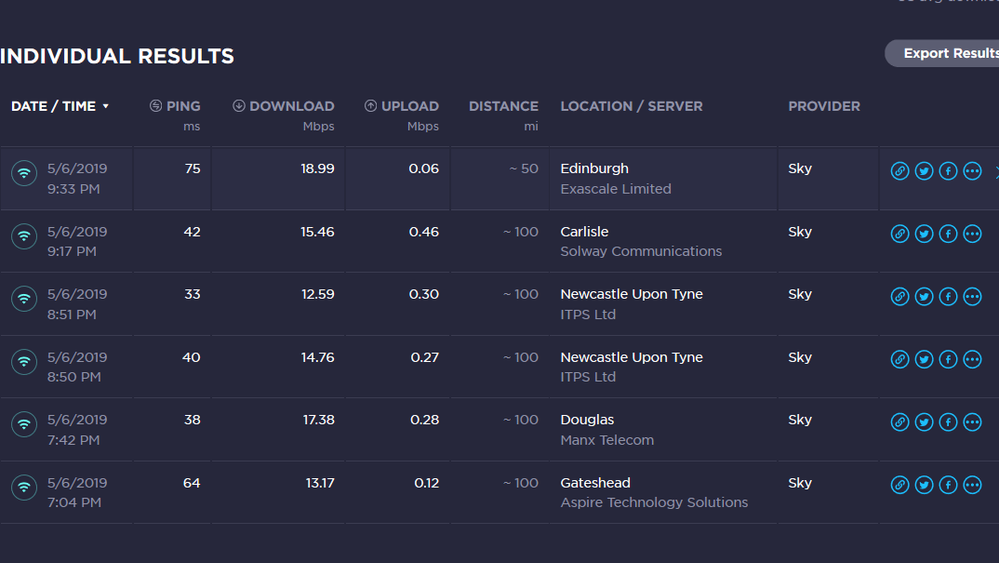
Task: Click the Solway Communications server name
Action: [640, 252]
